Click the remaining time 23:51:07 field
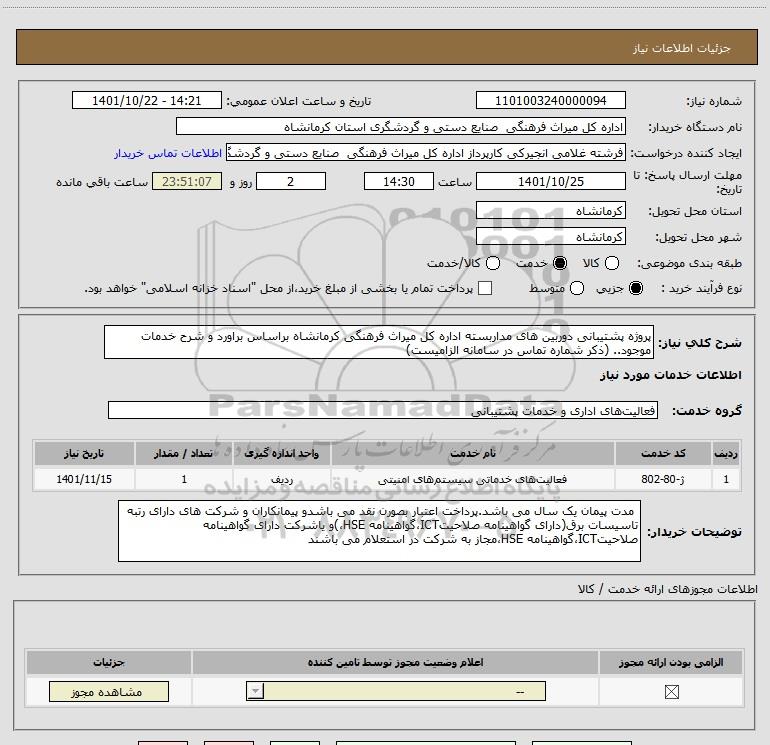The image size is (770, 745). pyautogui.click(x=187, y=181)
